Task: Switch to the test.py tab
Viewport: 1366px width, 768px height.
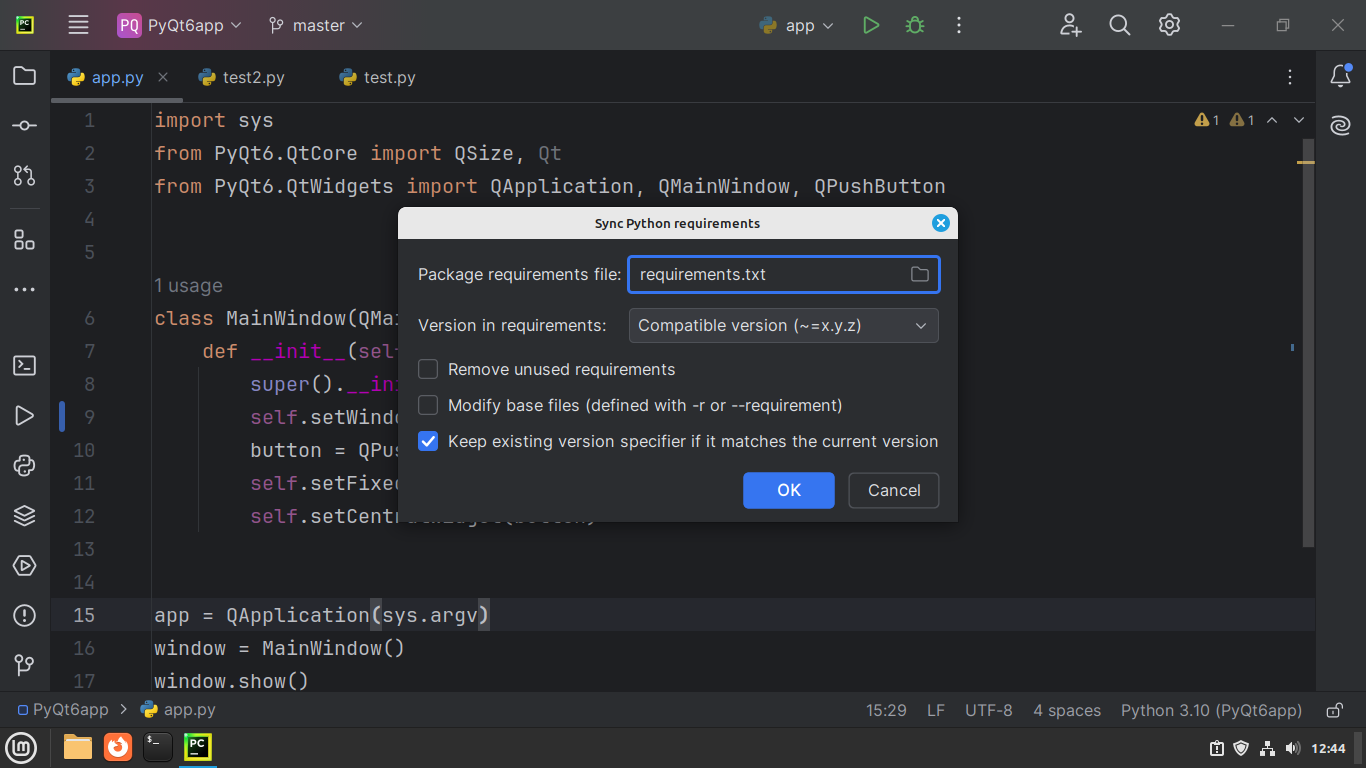Action: click(377, 77)
